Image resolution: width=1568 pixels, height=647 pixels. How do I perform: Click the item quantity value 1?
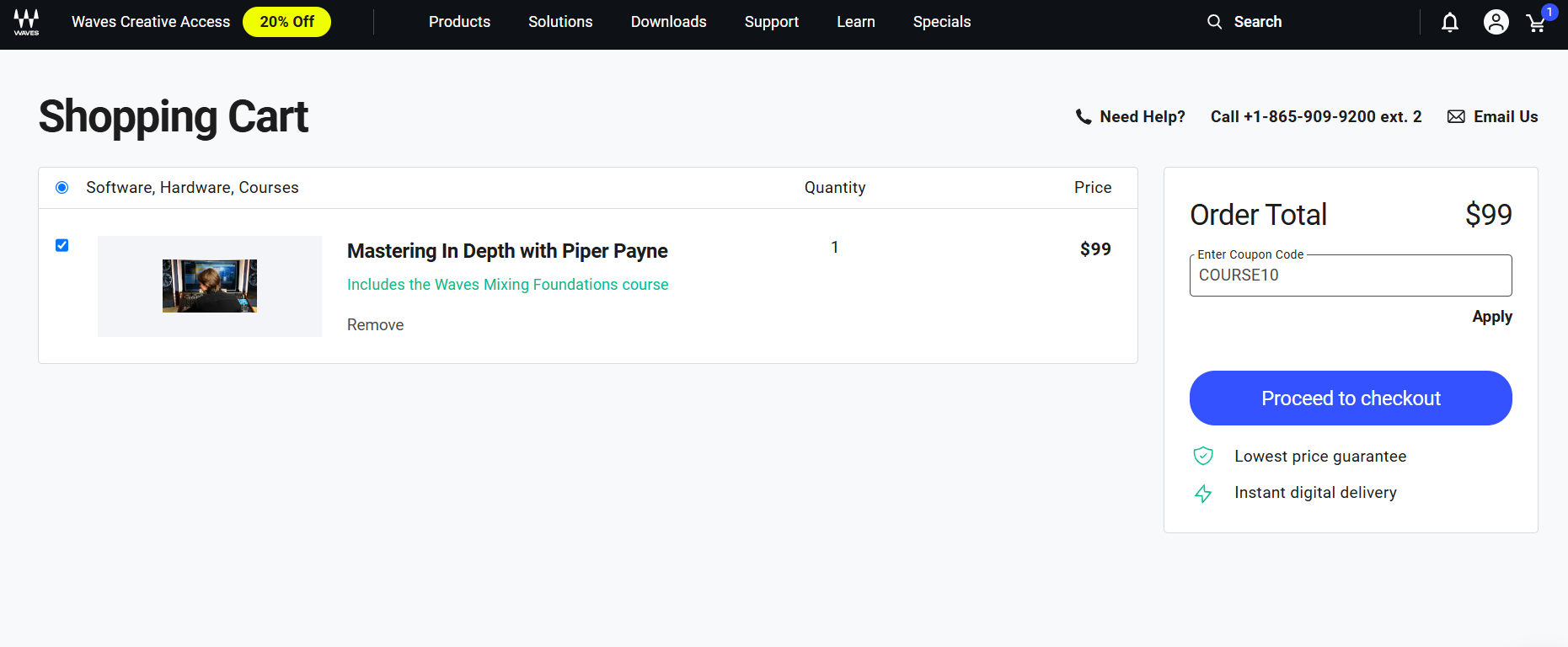pyautogui.click(x=834, y=248)
